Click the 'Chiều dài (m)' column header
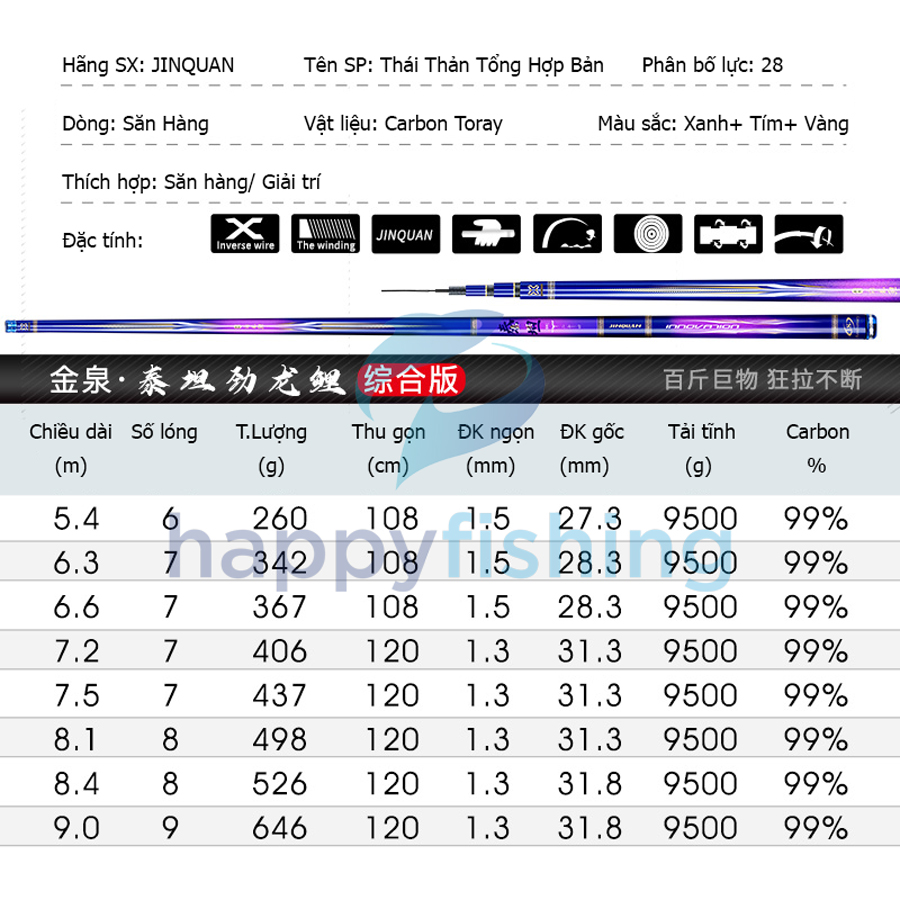Viewport: 900px width, 900px height. click(71, 448)
